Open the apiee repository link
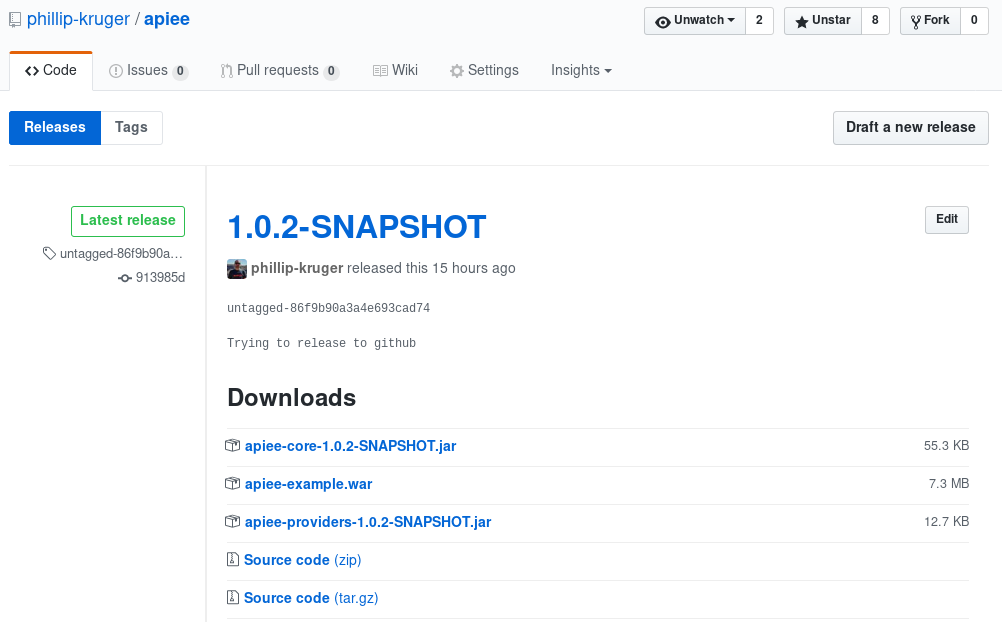 pyautogui.click(x=167, y=19)
